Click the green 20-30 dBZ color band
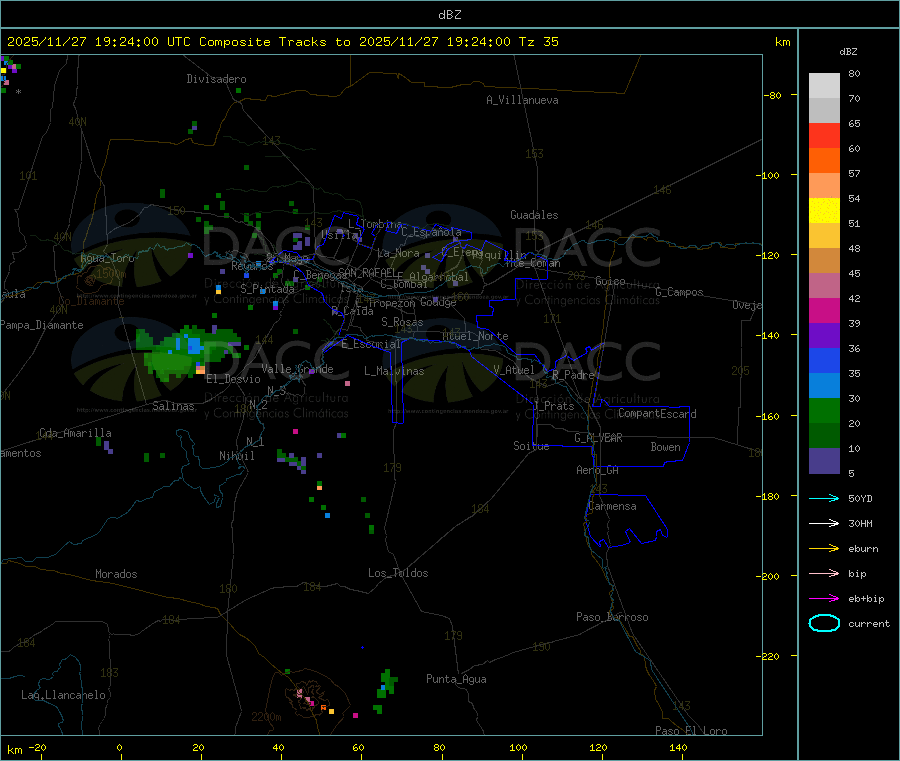The image size is (900, 761). (x=824, y=410)
